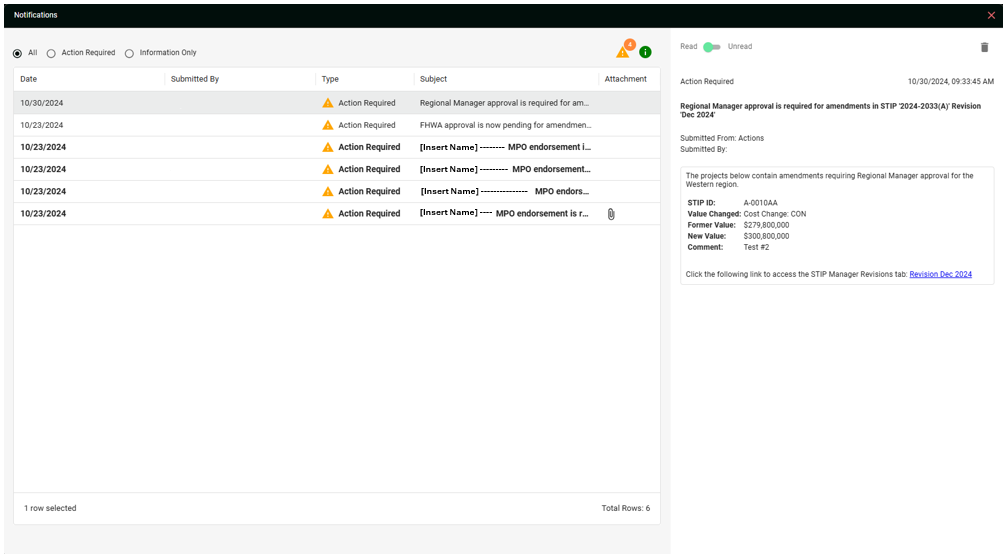Select the Action Required filter radio button
Image resolution: width=1006 pixels, height=558 pixels.
coord(51,53)
